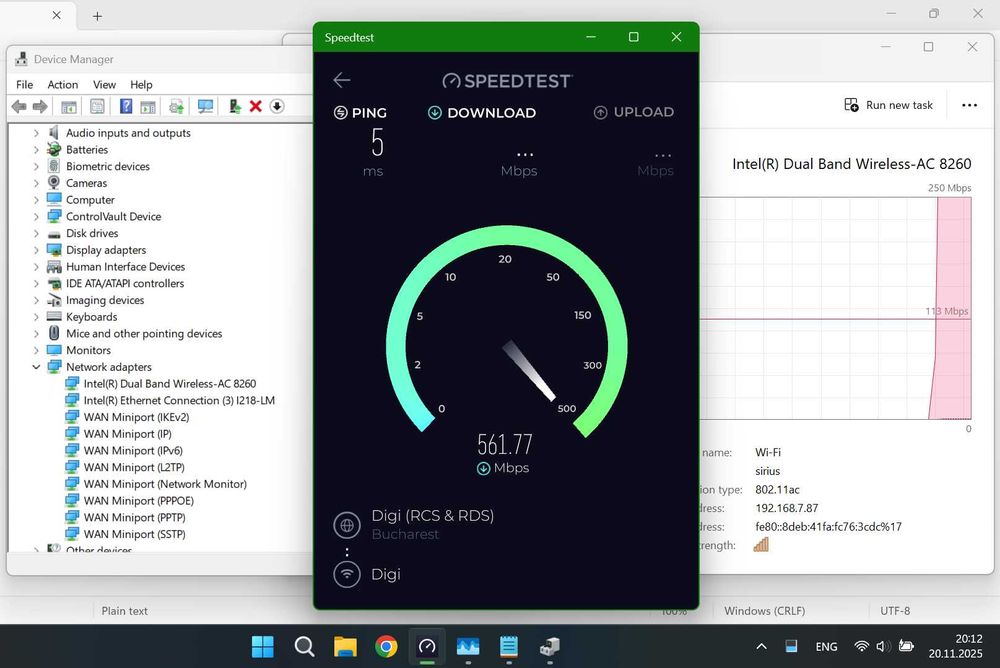Select WAN Miniport (PPPOE) device
The width and height of the screenshot is (1000, 668).
click(x=138, y=501)
